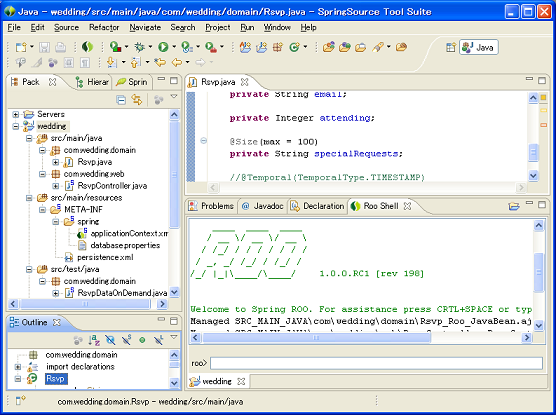This screenshot has height=415, width=556.
Task: Collapse the META-INF folder node
Action: point(42,210)
